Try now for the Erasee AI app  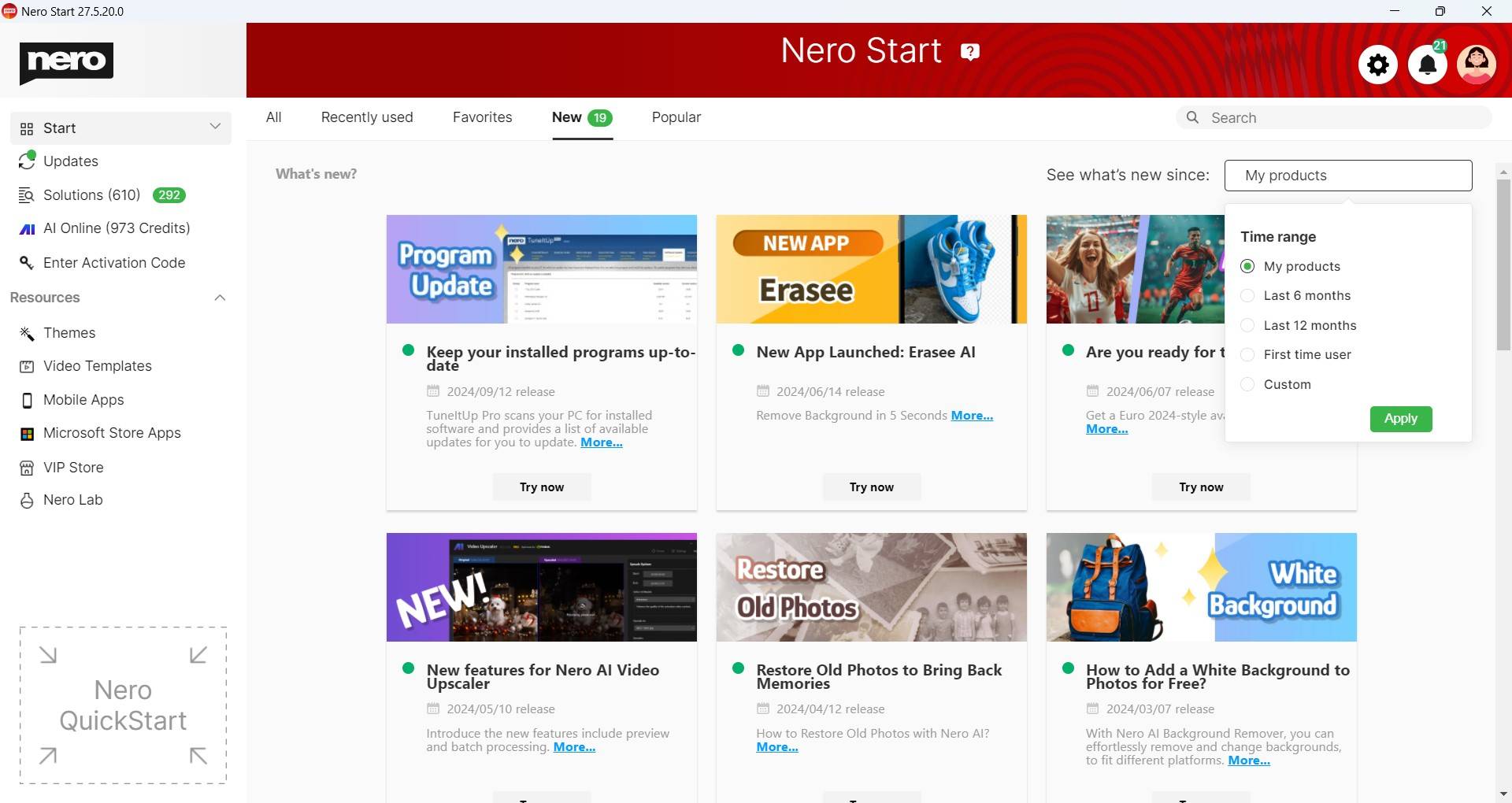(871, 487)
